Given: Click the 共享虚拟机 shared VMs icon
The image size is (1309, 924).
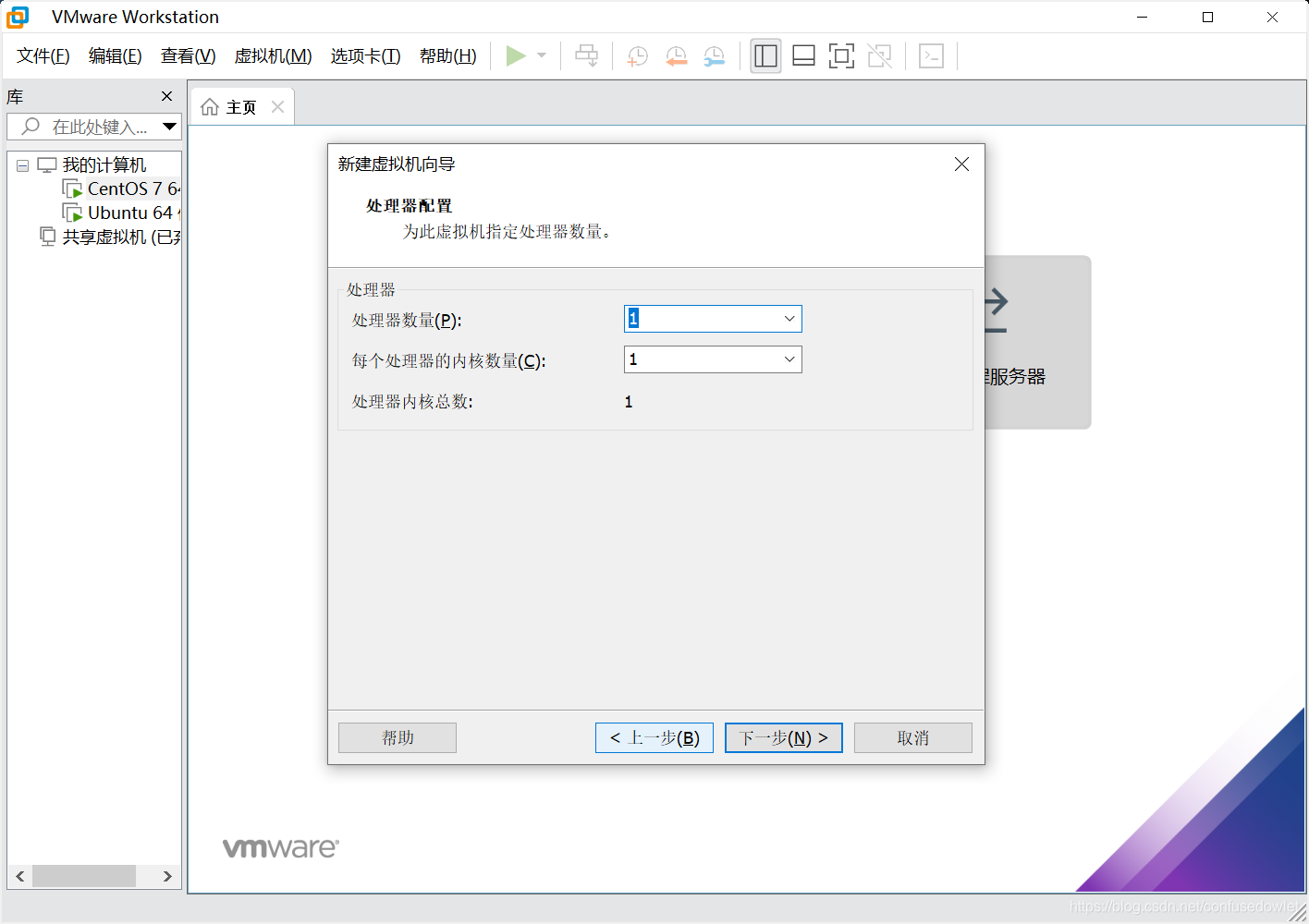Looking at the screenshot, I should (47, 236).
